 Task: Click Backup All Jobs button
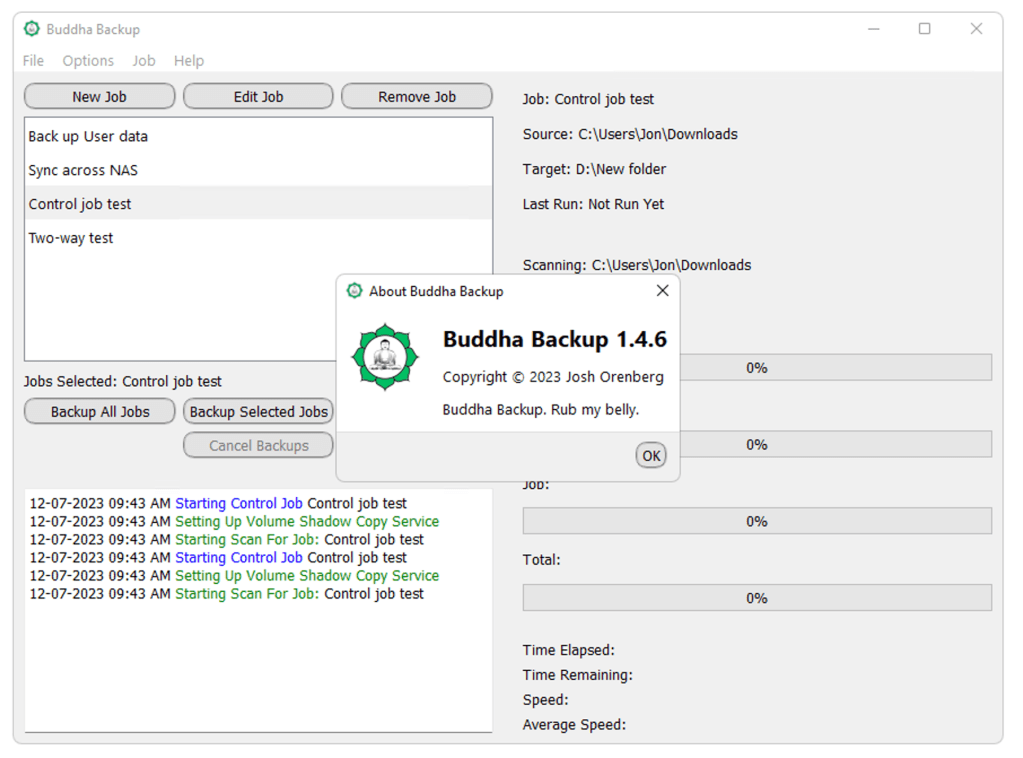point(100,412)
